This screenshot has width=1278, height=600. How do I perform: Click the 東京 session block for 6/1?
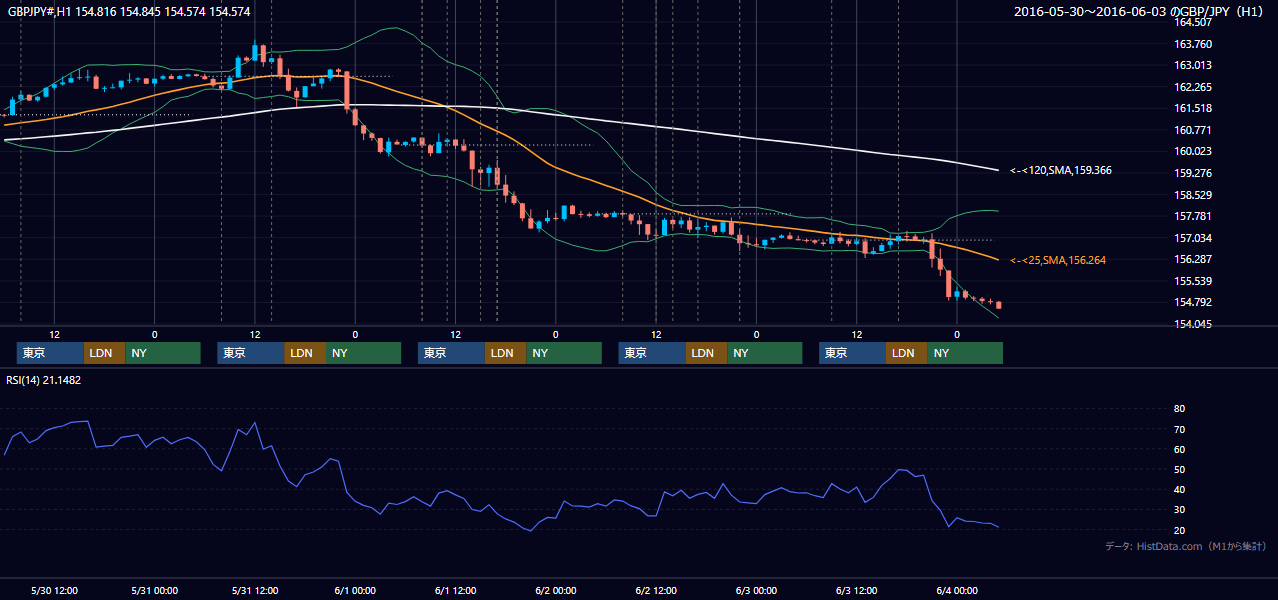click(x=451, y=353)
